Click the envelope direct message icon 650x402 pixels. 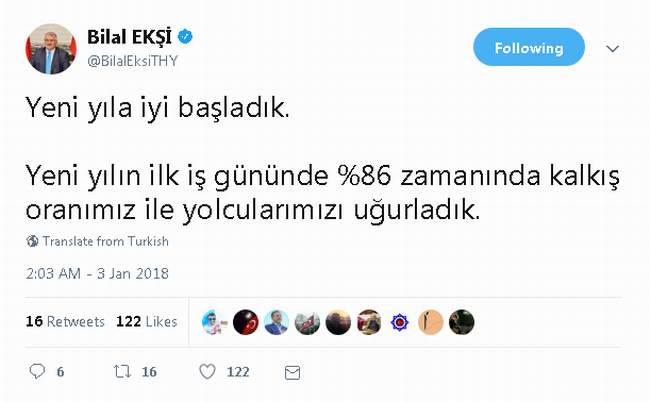292,372
